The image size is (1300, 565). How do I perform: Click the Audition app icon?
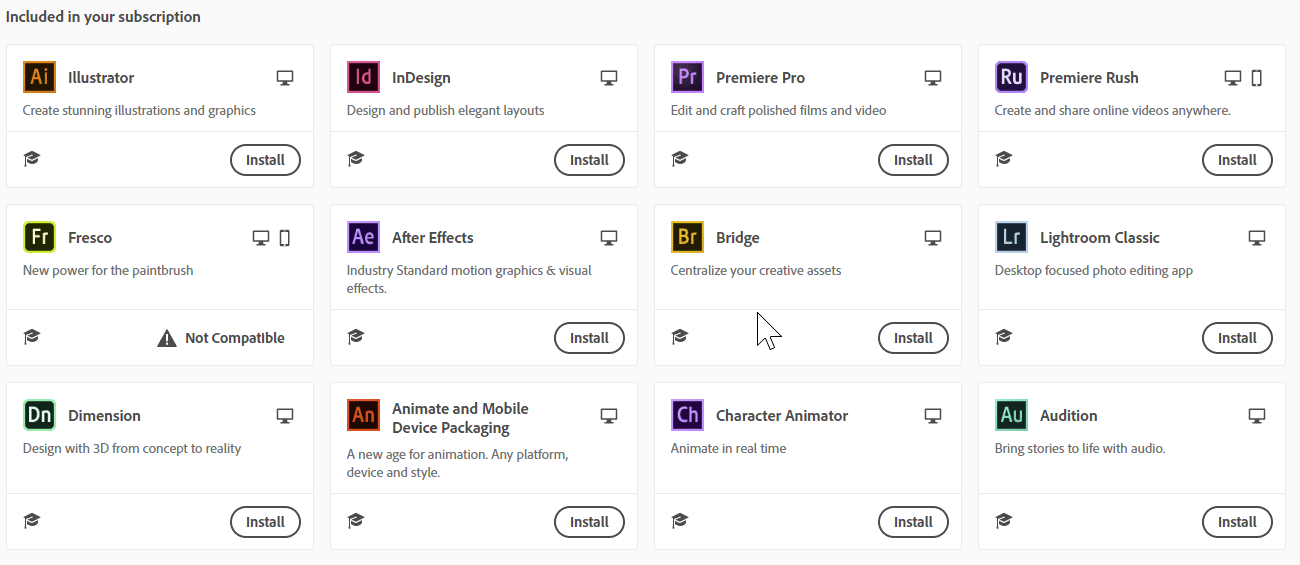(x=1011, y=415)
